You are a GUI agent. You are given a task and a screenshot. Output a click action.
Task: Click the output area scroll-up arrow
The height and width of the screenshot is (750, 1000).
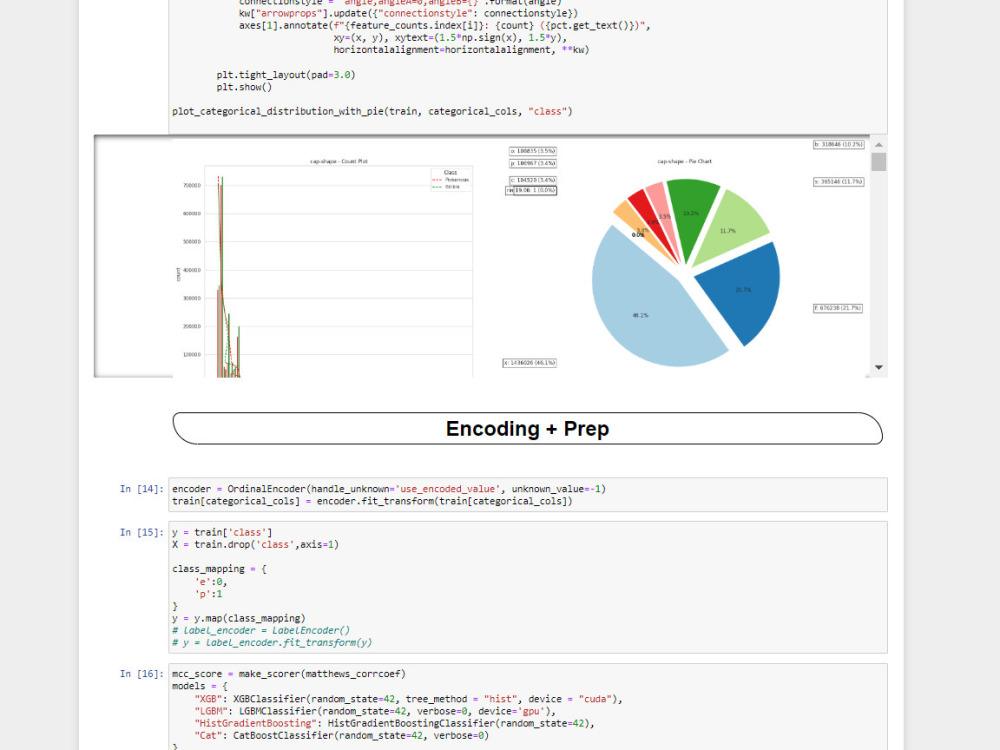[x=878, y=145]
